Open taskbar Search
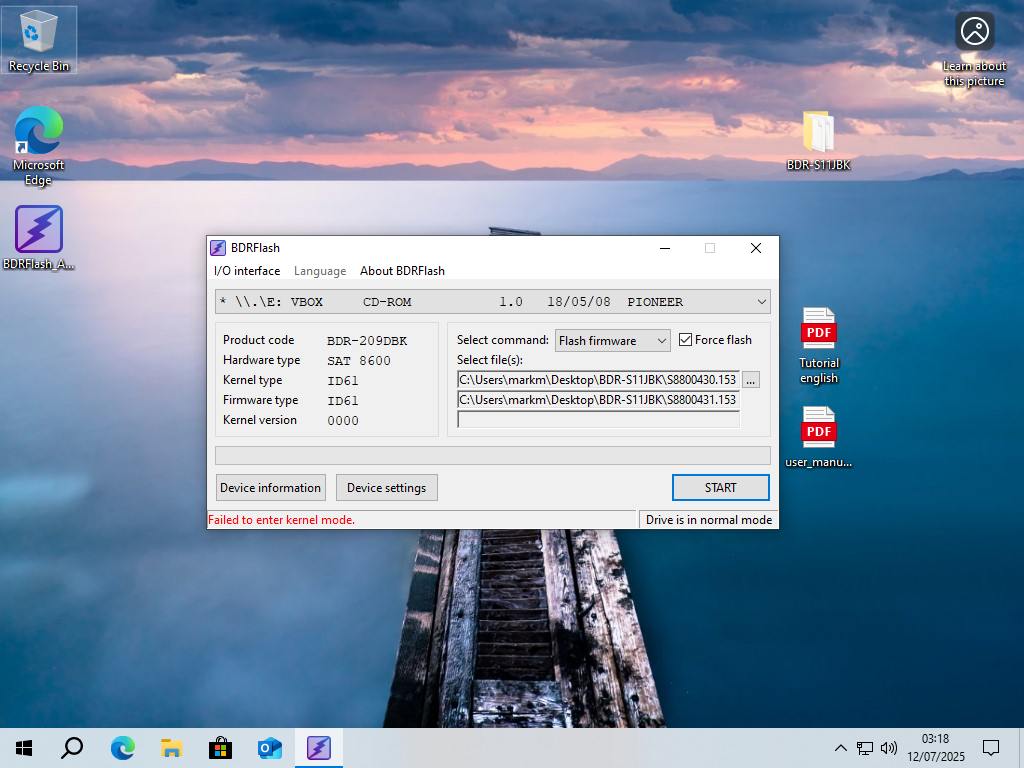The width and height of the screenshot is (1024, 768). coord(72,748)
